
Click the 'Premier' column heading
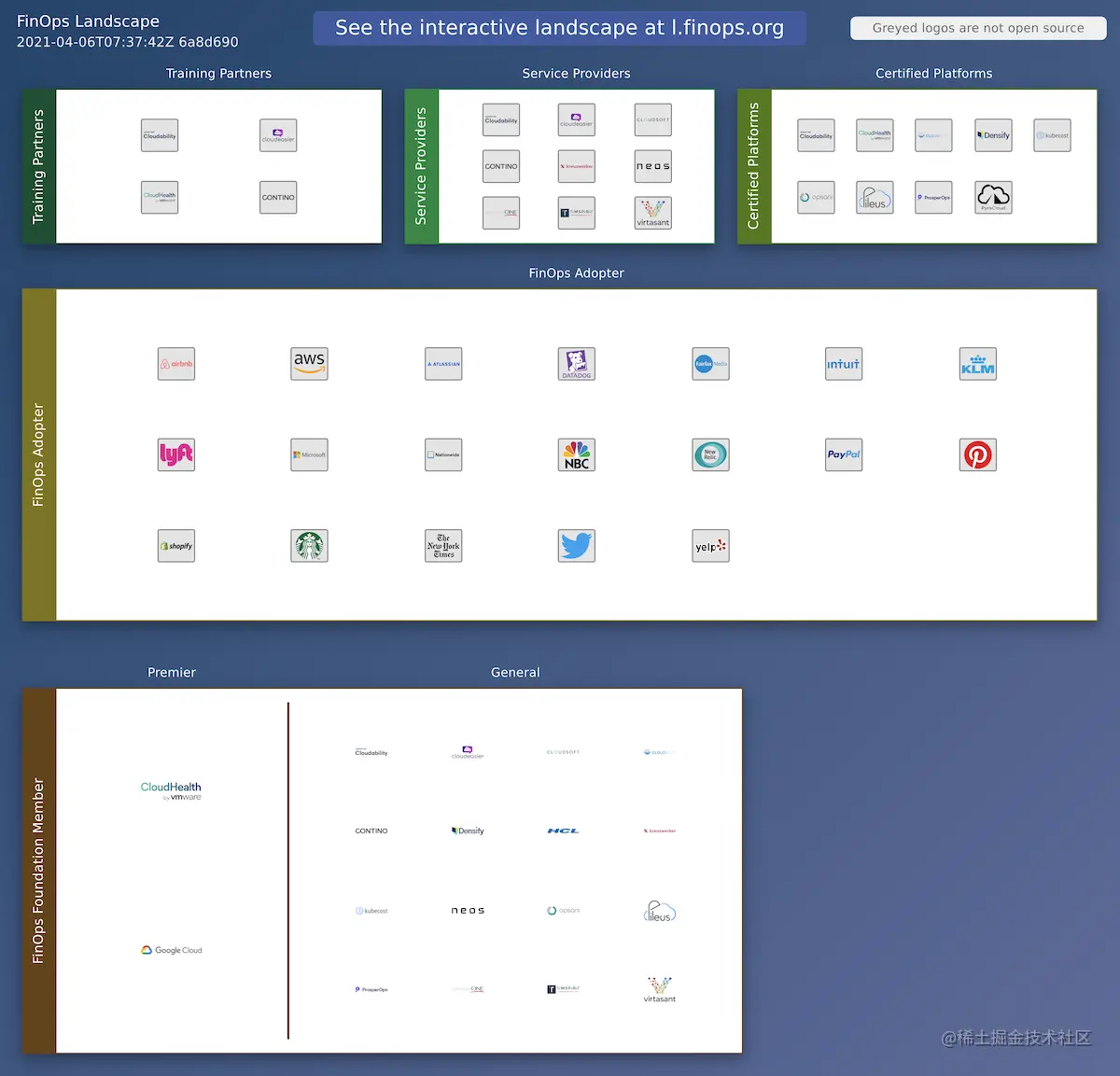172,672
